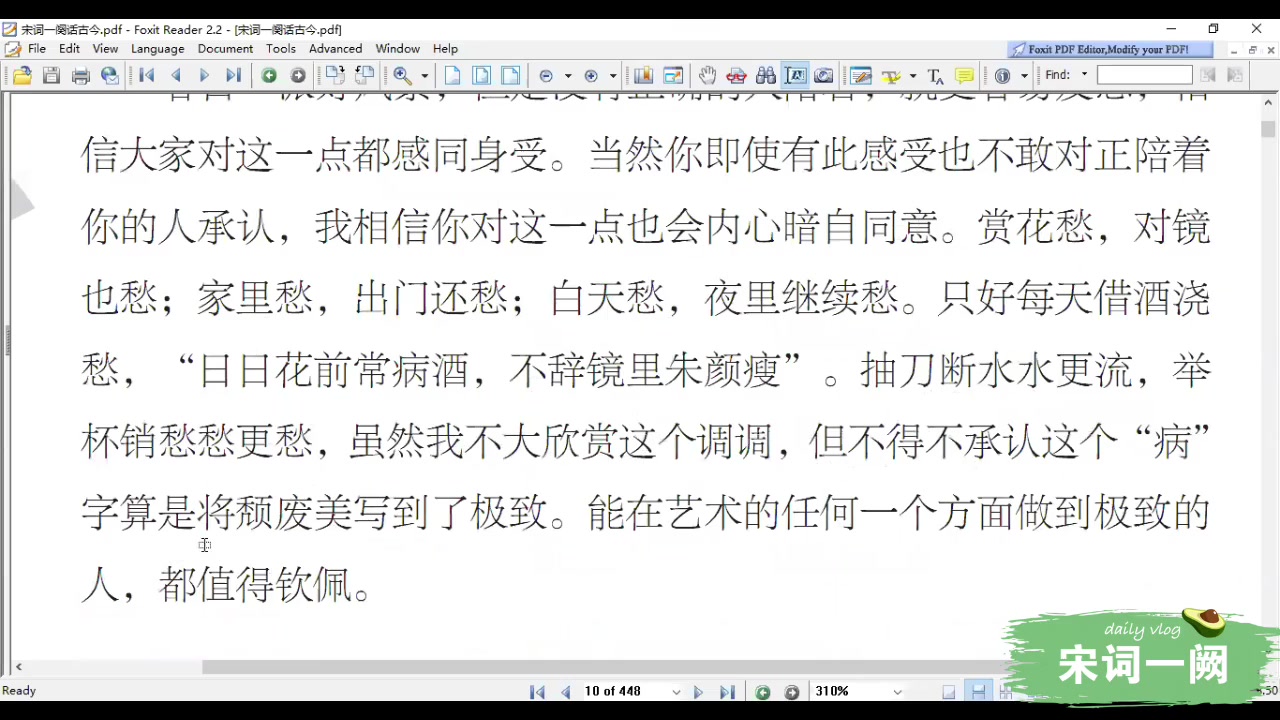Click the Zoom Out minus button
This screenshot has width=1280, height=720.
[x=546, y=76]
